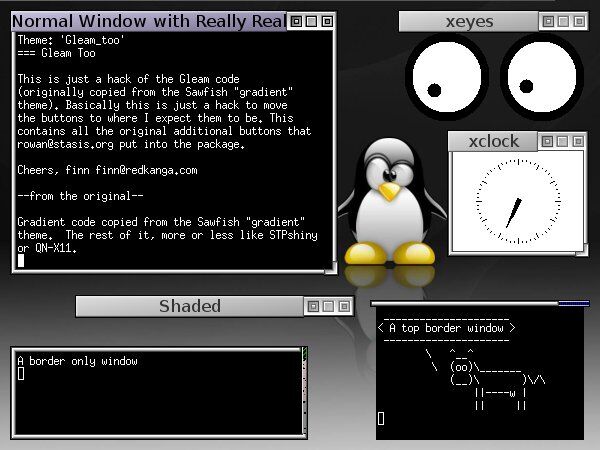Click the blank middle button on Normal Window titlebar
The height and width of the screenshot is (450, 600).
pos(311,21)
